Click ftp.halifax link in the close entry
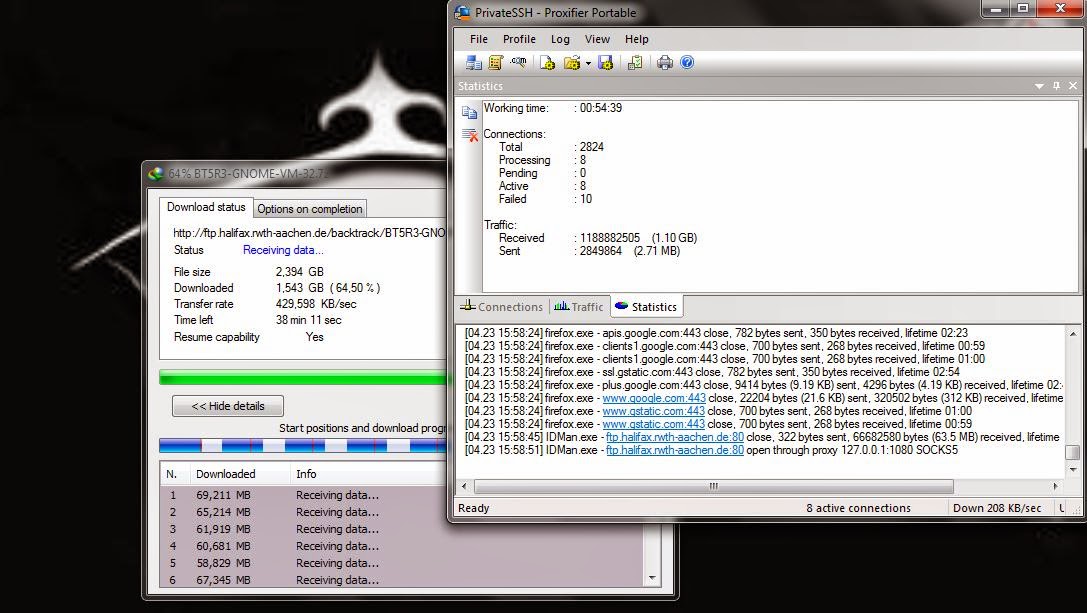Viewport: 1087px width, 613px height. tap(675, 437)
